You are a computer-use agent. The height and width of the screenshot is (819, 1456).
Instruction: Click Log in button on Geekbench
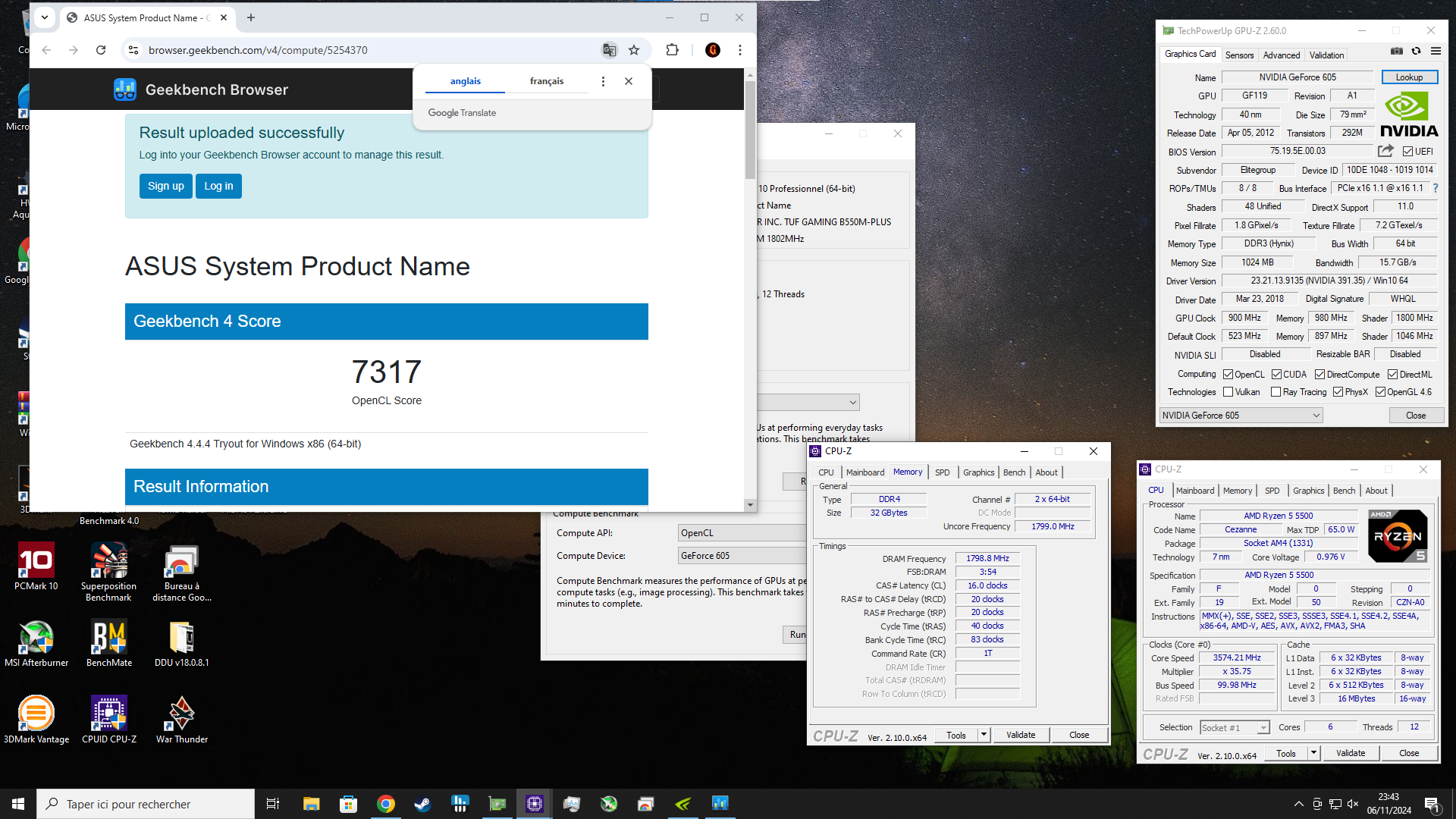(x=218, y=186)
